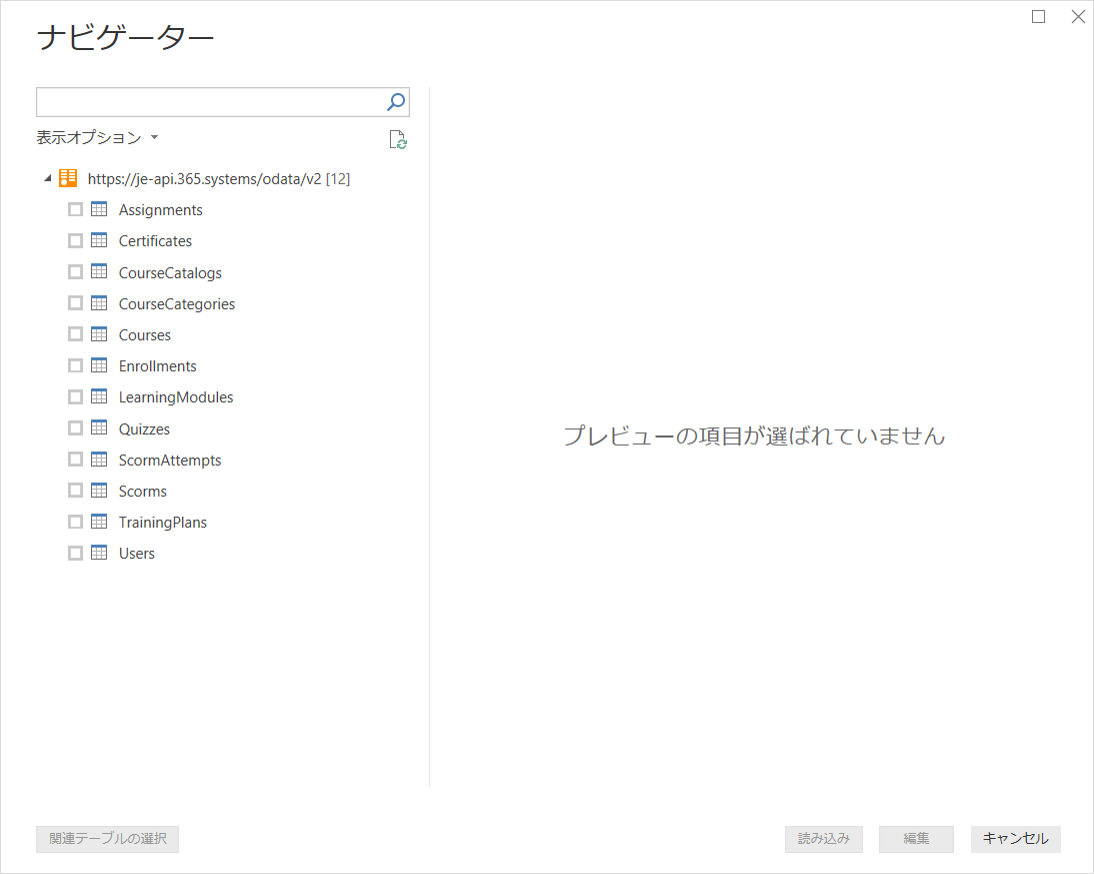Tick the Users checkbox

[x=75, y=553]
